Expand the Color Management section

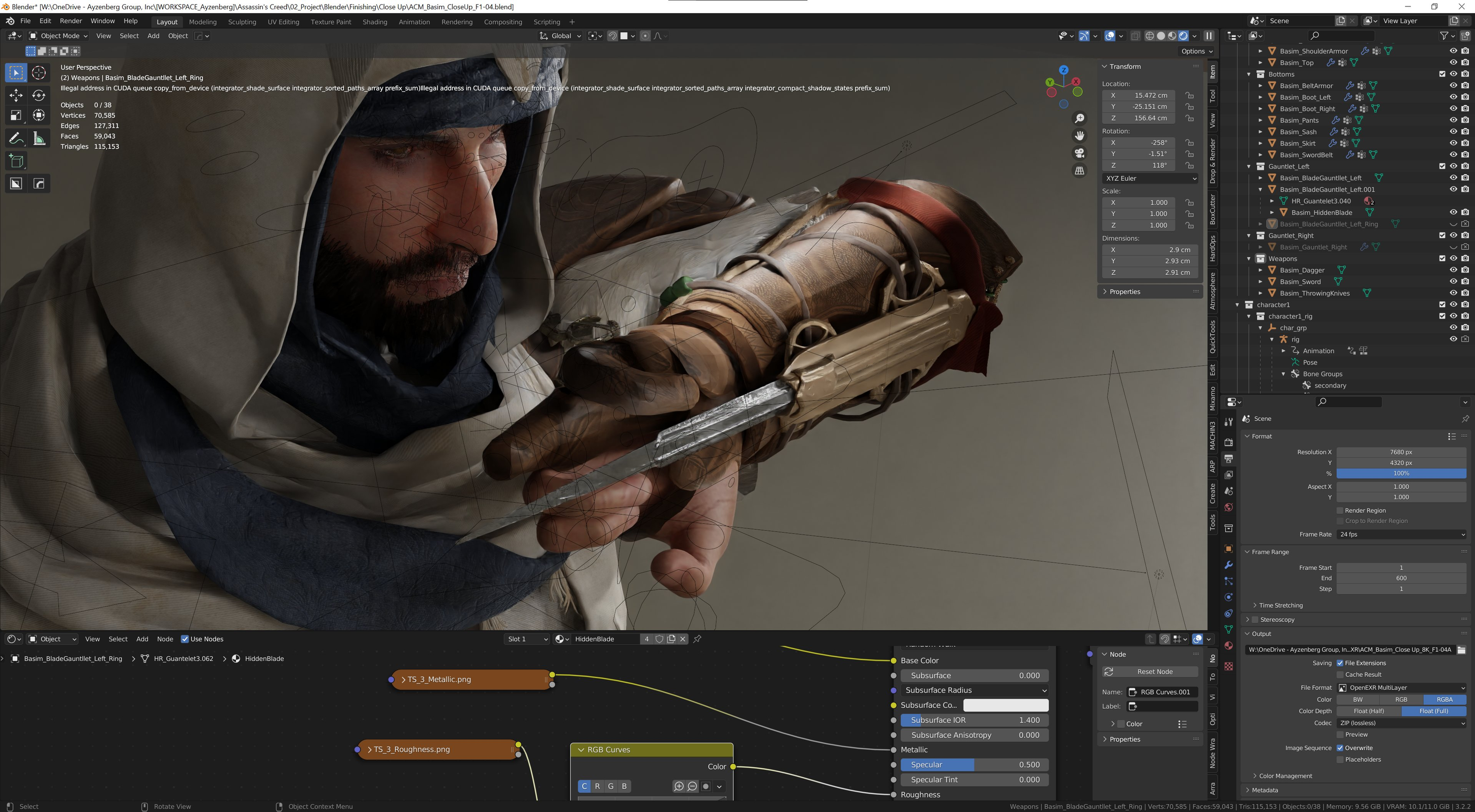pyautogui.click(x=1285, y=776)
